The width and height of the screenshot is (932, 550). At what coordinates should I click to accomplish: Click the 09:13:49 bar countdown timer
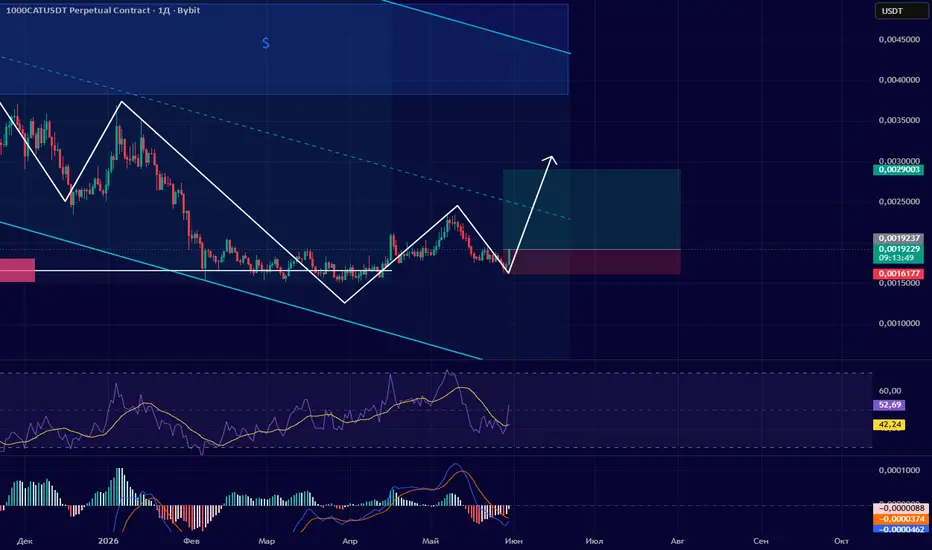[x=898, y=258]
